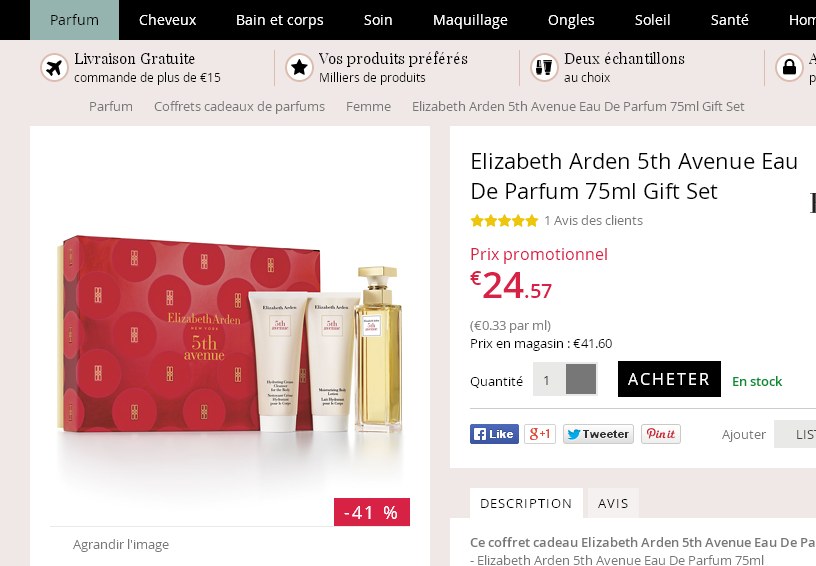Pin the product with Pinit button
This screenshot has width=816, height=566.
pyautogui.click(x=660, y=434)
